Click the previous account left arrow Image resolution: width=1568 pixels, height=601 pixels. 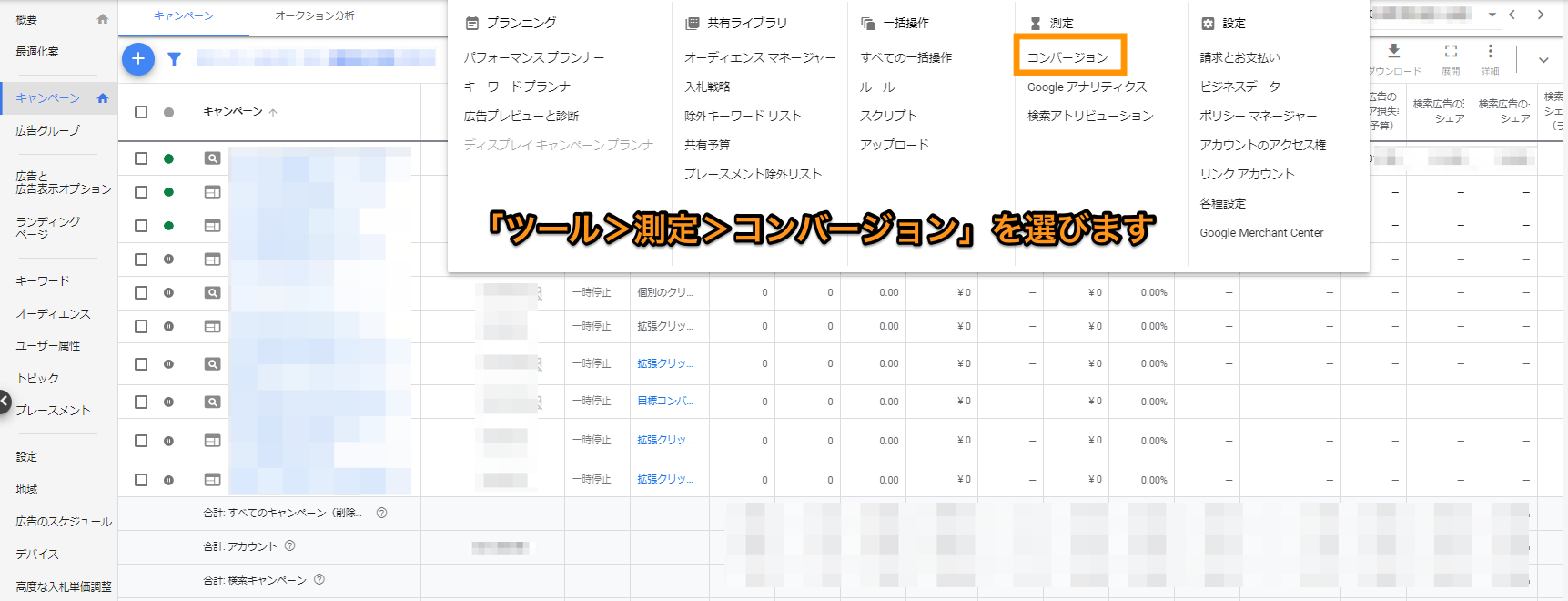click(1512, 15)
